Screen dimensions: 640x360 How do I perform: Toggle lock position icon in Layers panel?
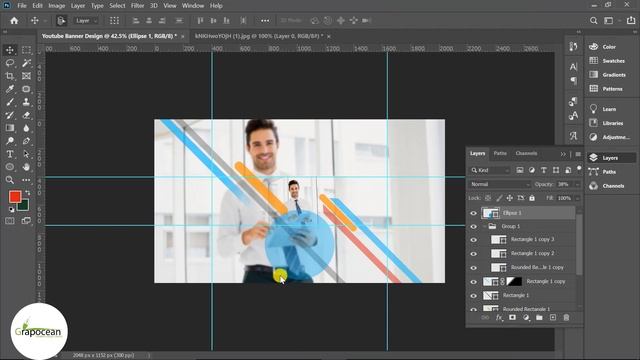[509, 198]
